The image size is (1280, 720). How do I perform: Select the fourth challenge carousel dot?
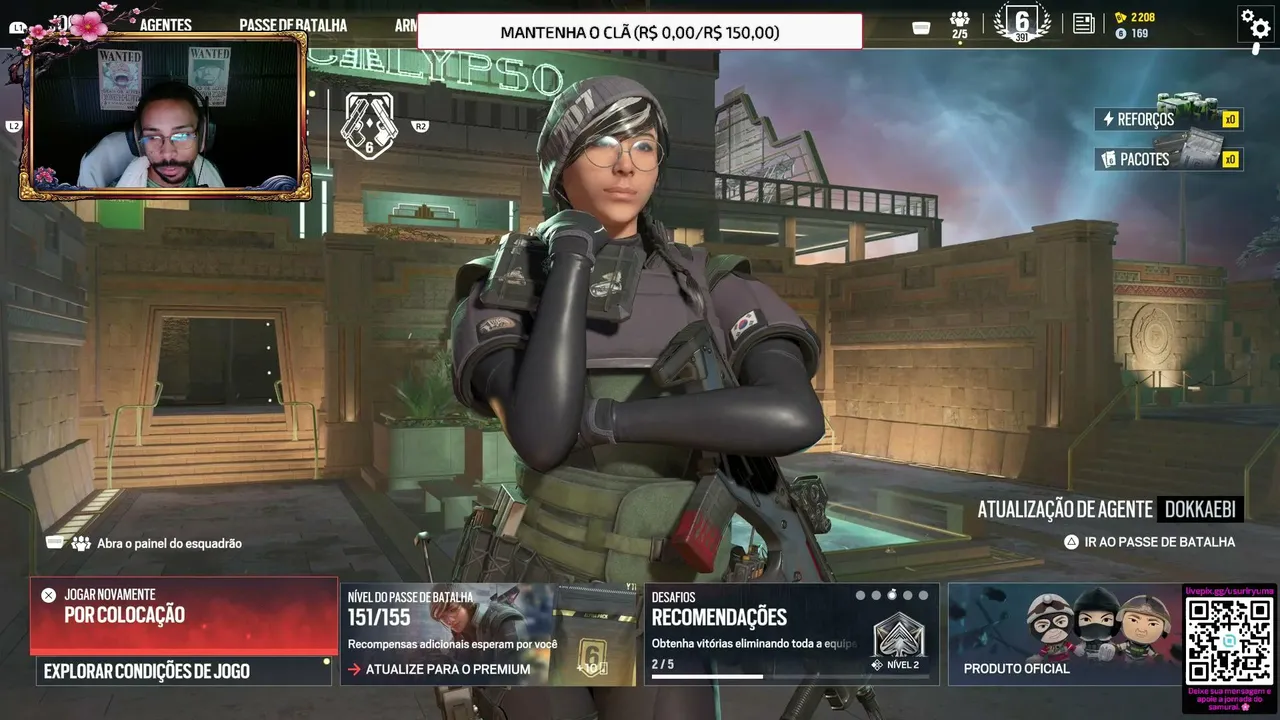point(908,595)
